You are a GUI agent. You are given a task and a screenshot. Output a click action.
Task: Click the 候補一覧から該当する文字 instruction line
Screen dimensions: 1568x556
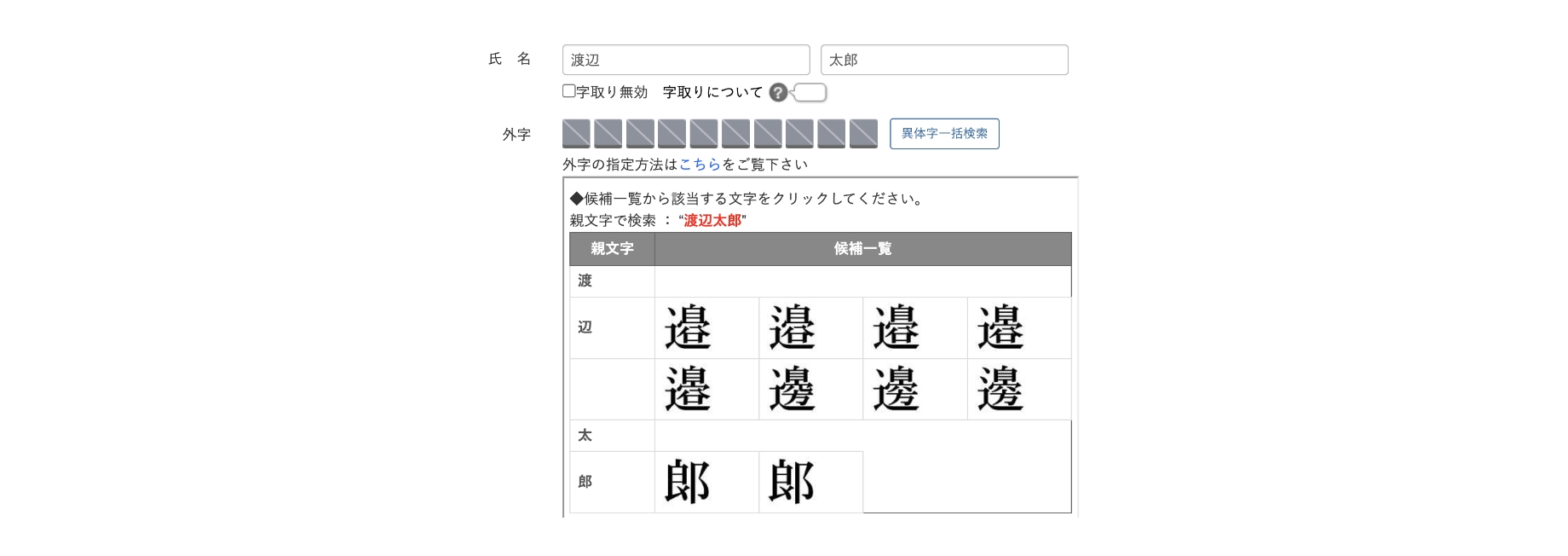pos(747,199)
